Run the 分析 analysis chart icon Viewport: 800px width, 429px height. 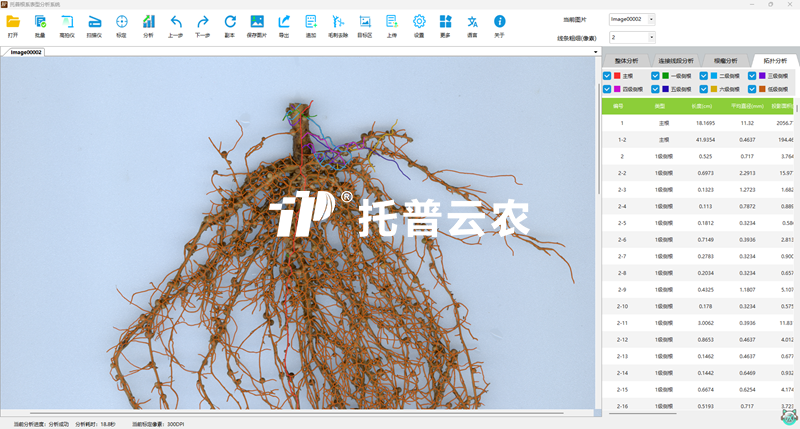click(x=148, y=22)
